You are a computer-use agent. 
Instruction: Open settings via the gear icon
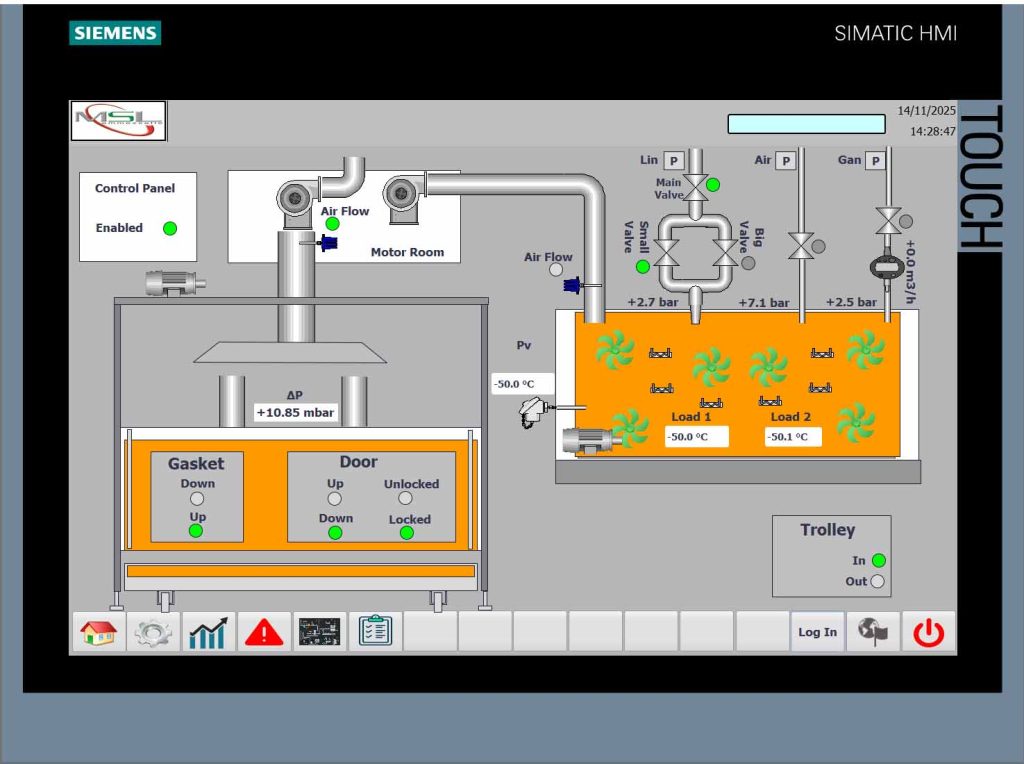pos(153,632)
